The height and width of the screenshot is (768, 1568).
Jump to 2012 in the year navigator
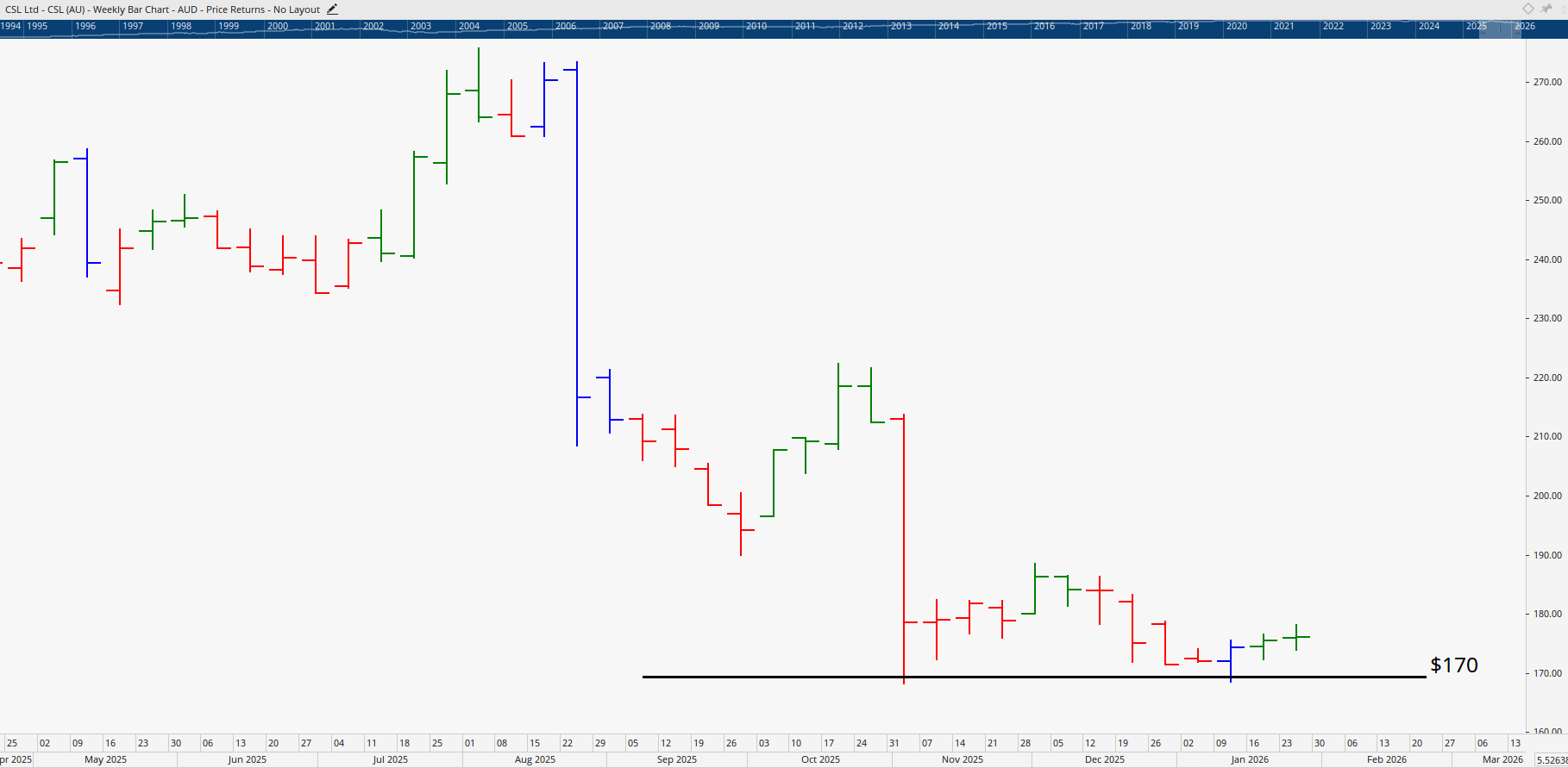coord(853,26)
